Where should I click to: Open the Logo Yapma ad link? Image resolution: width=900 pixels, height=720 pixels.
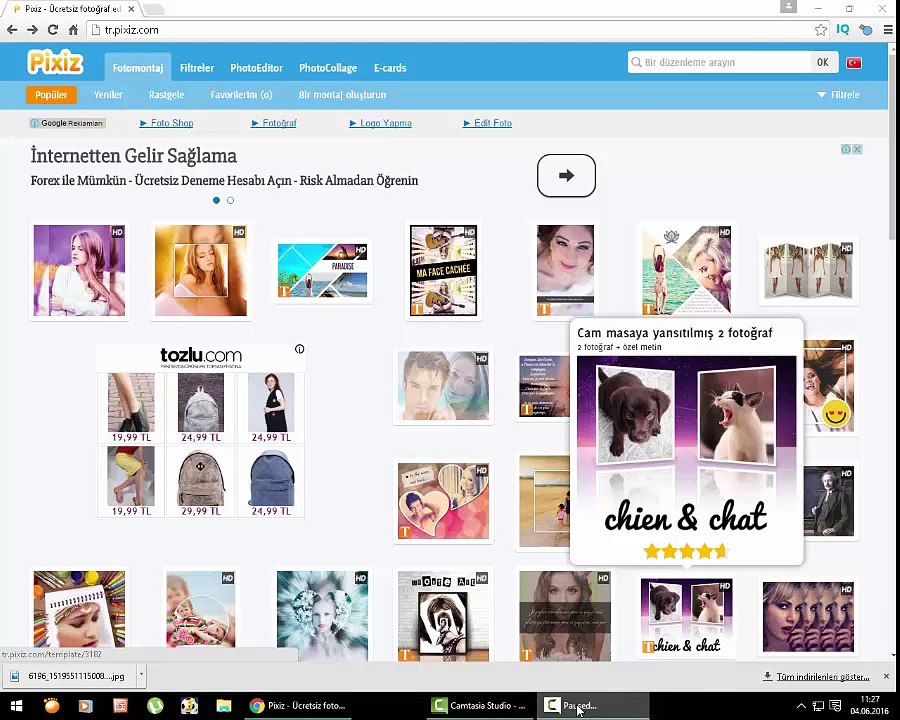381,123
